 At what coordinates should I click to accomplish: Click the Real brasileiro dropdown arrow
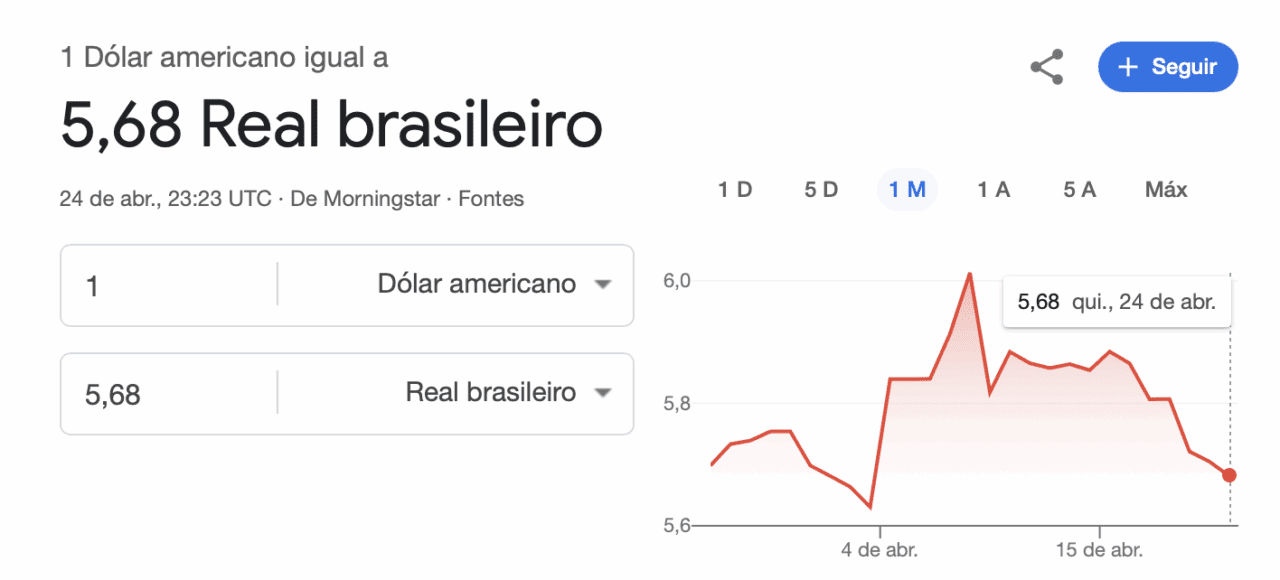pos(602,394)
